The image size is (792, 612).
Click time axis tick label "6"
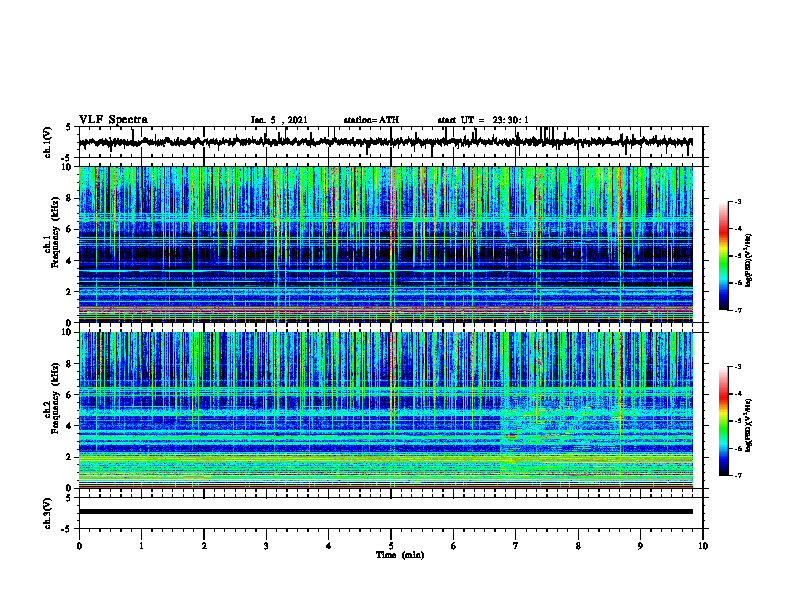(454, 546)
